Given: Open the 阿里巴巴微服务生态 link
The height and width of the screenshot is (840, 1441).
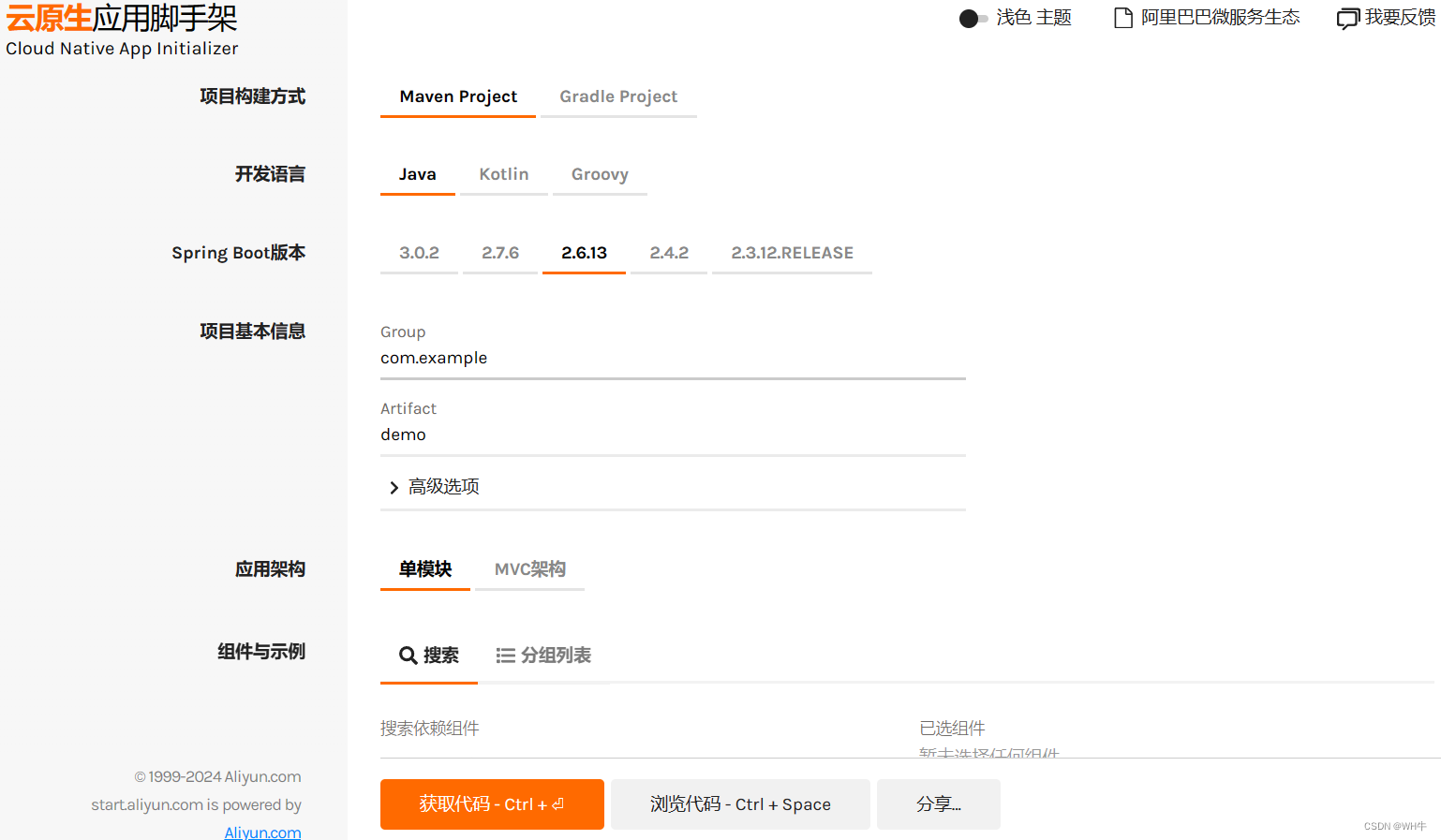Looking at the screenshot, I should [x=1207, y=18].
